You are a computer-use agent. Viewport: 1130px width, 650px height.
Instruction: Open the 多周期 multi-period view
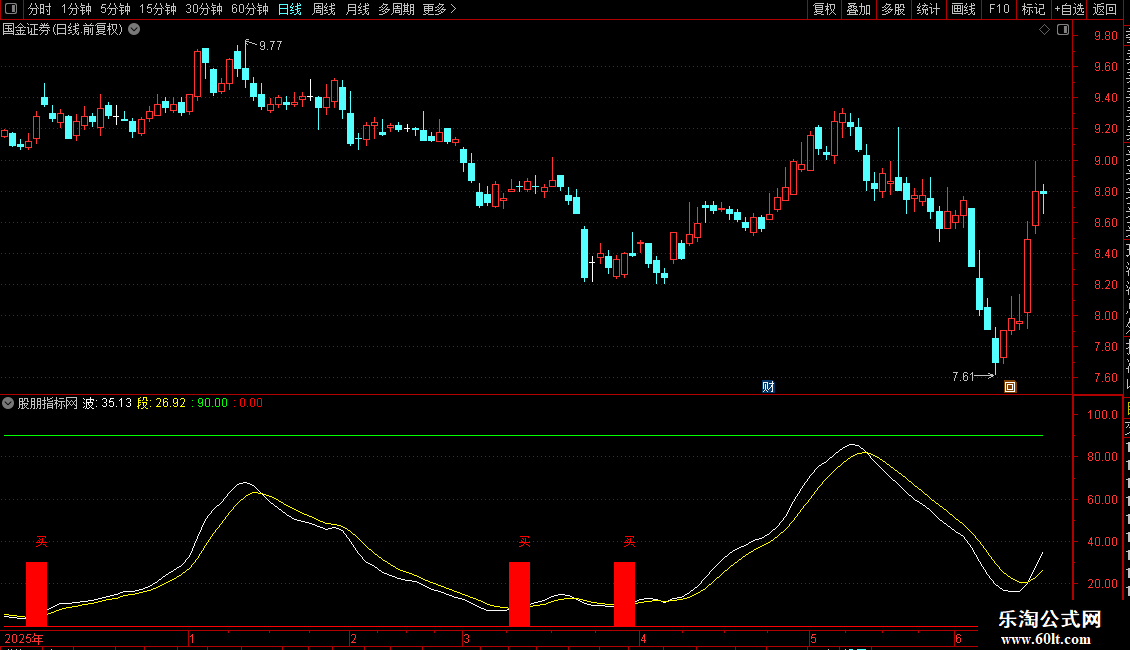(396, 9)
